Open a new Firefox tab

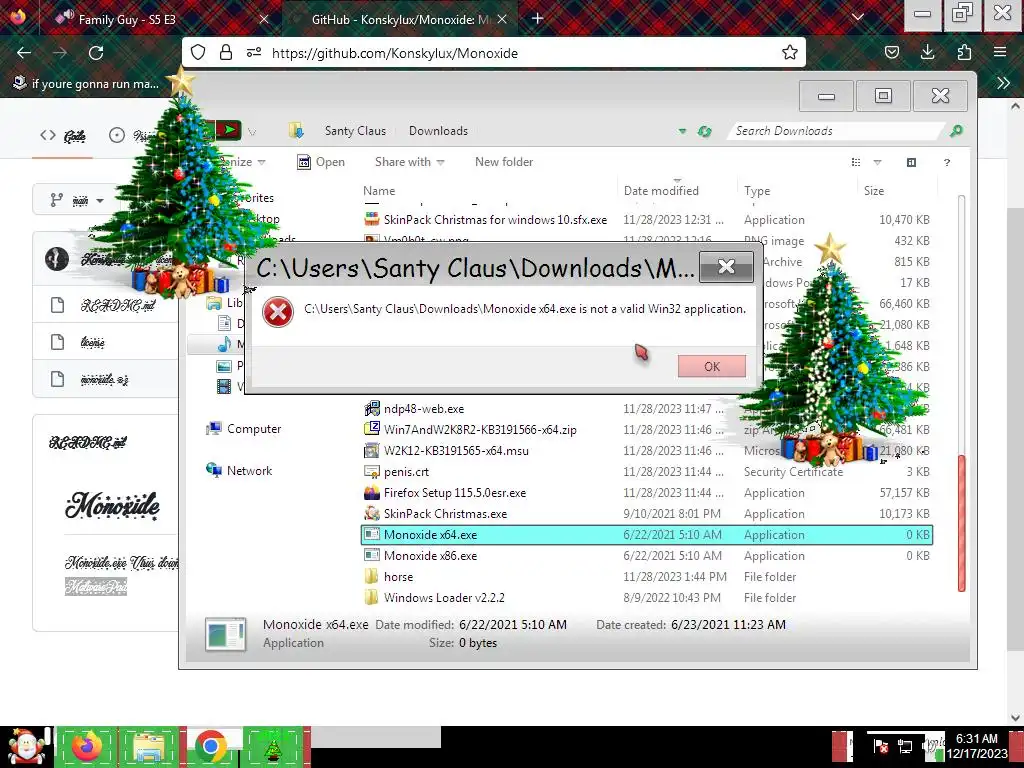(x=537, y=19)
